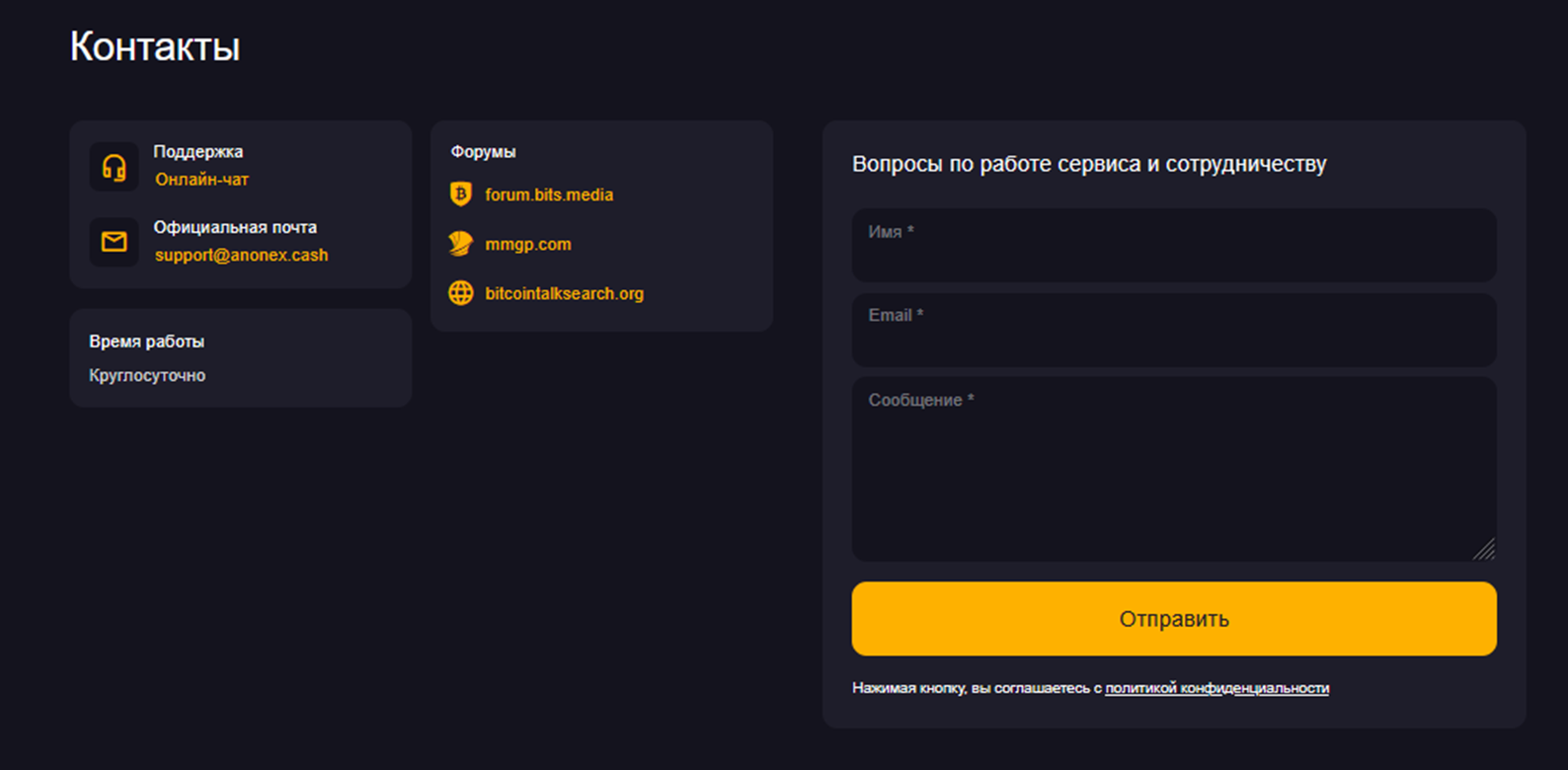Open the политикой конфиденциальности link
The height and width of the screenshot is (770, 1568).
pyautogui.click(x=1216, y=688)
